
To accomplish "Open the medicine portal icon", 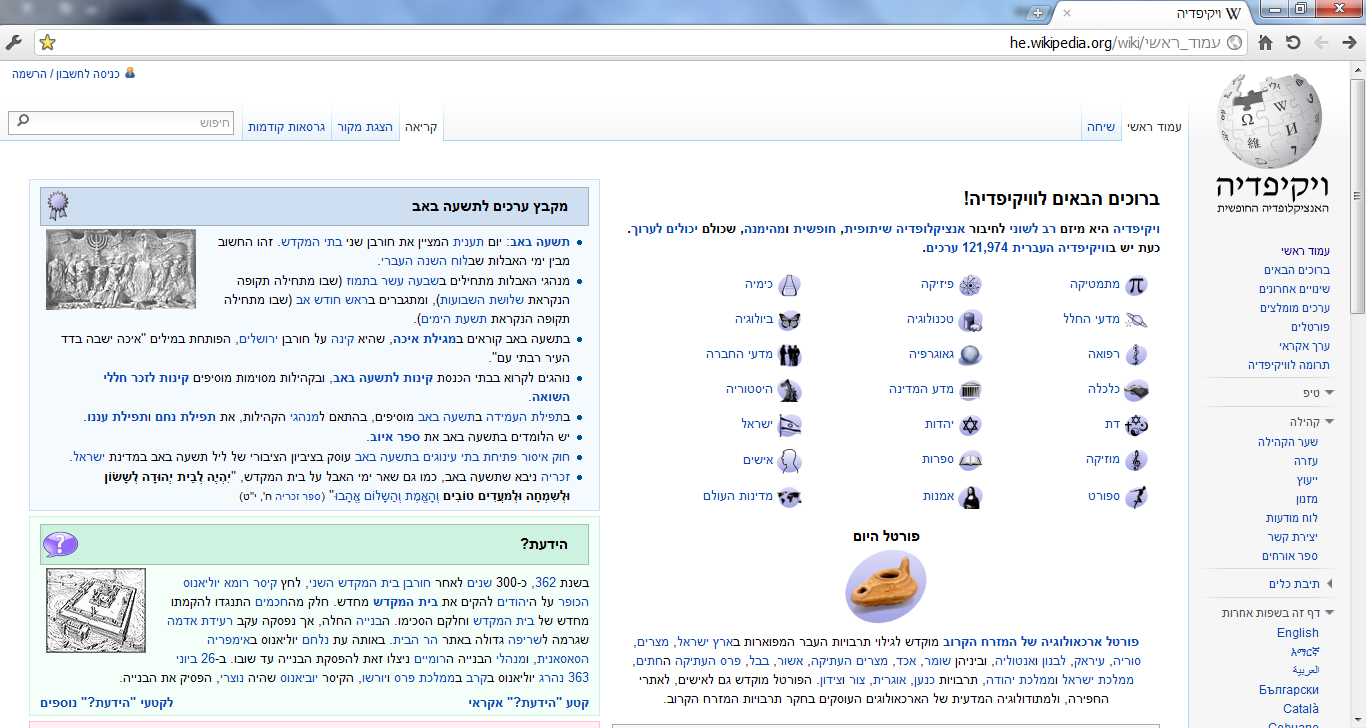I will point(1135,355).
